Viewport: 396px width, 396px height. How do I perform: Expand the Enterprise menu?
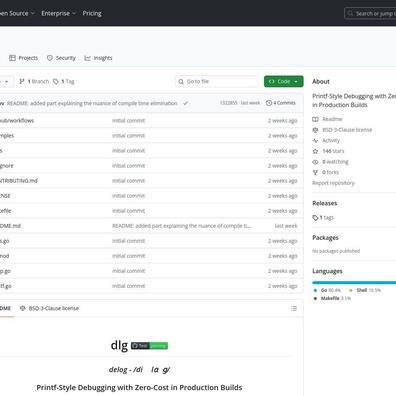point(59,13)
